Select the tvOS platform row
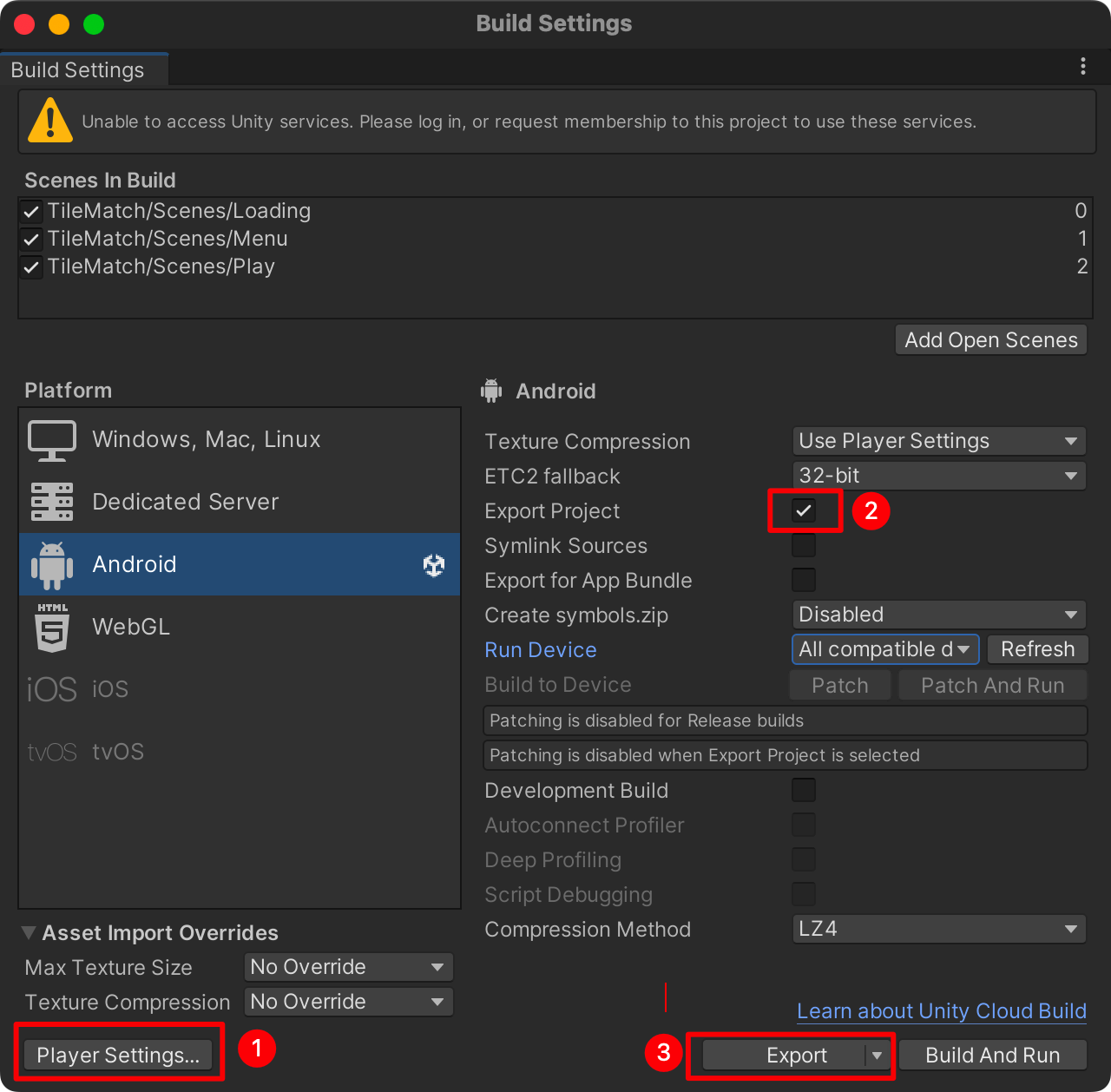Screen dimensions: 1111x1092 [x=240, y=752]
